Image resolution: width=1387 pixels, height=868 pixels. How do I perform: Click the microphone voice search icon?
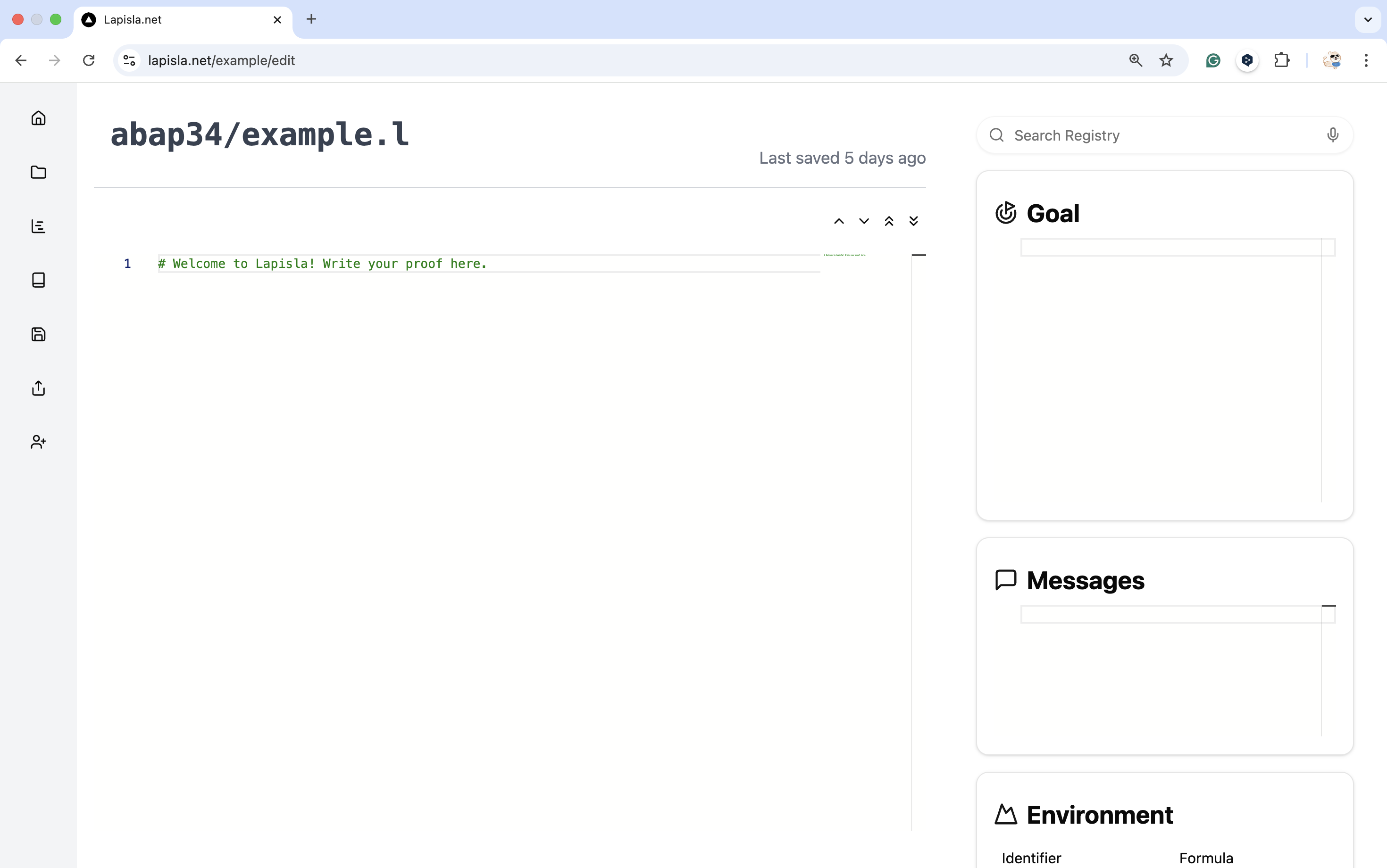click(1332, 135)
